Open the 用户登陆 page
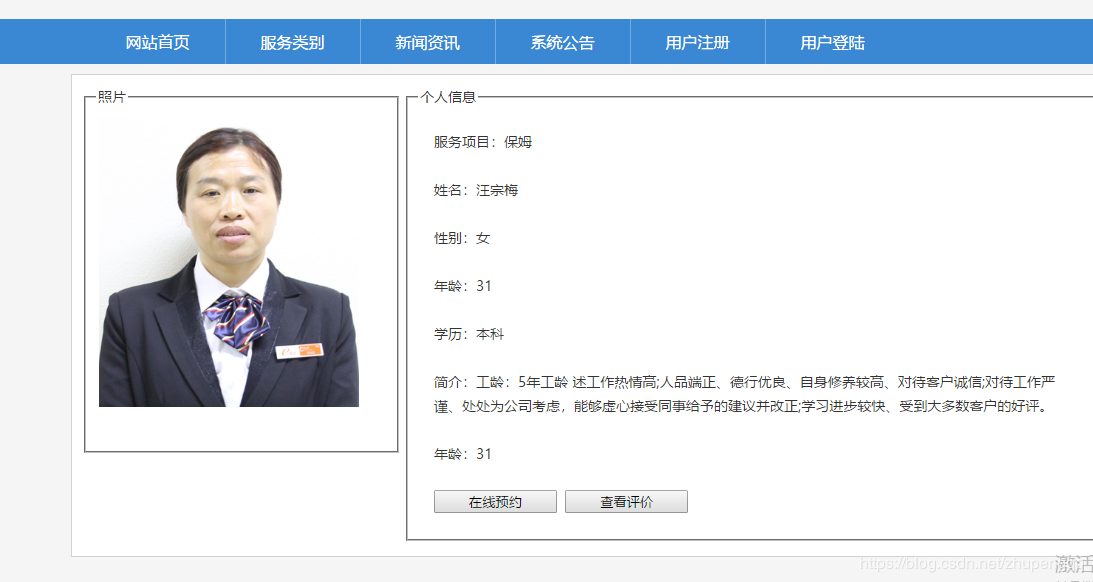Viewport: 1093px width, 582px height. click(x=832, y=43)
